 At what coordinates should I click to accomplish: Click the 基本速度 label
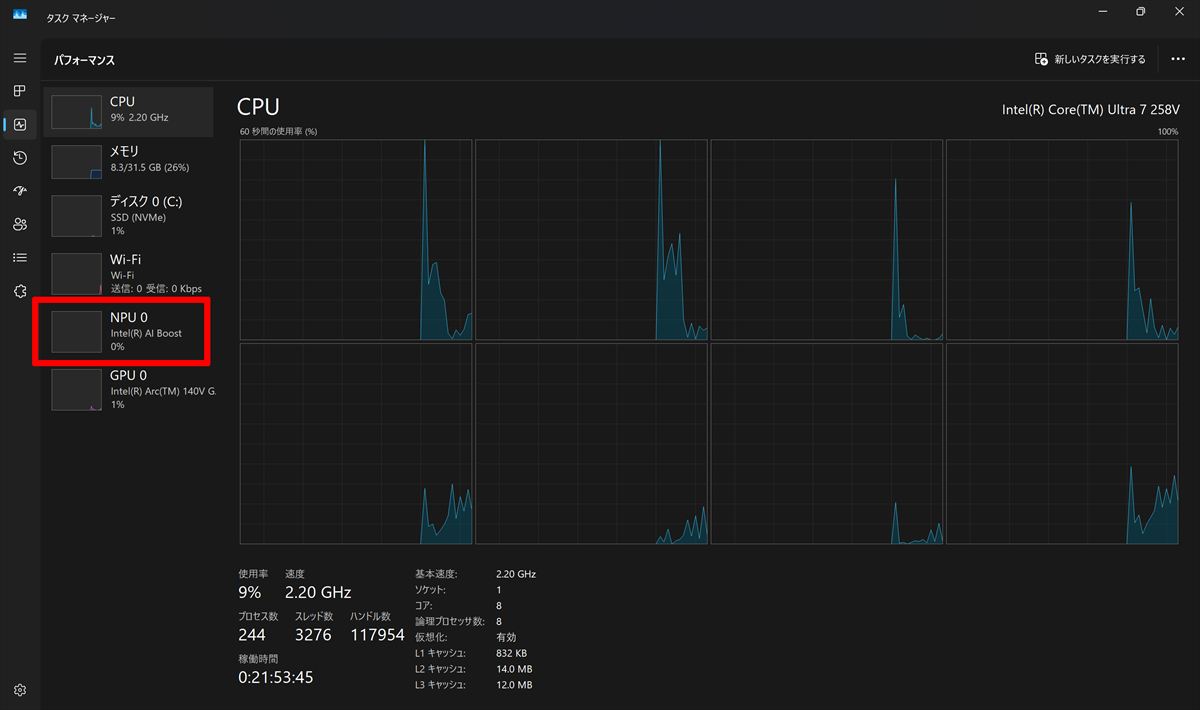pyautogui.click(x=436, y=574)
